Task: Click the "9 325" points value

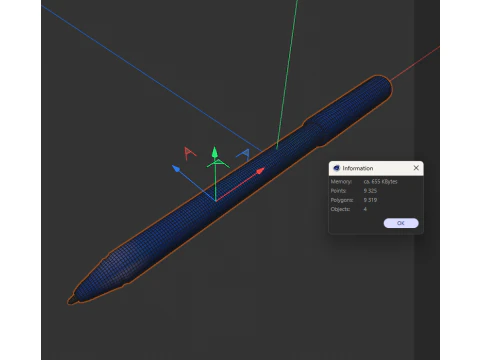Action: click(370, 191)
